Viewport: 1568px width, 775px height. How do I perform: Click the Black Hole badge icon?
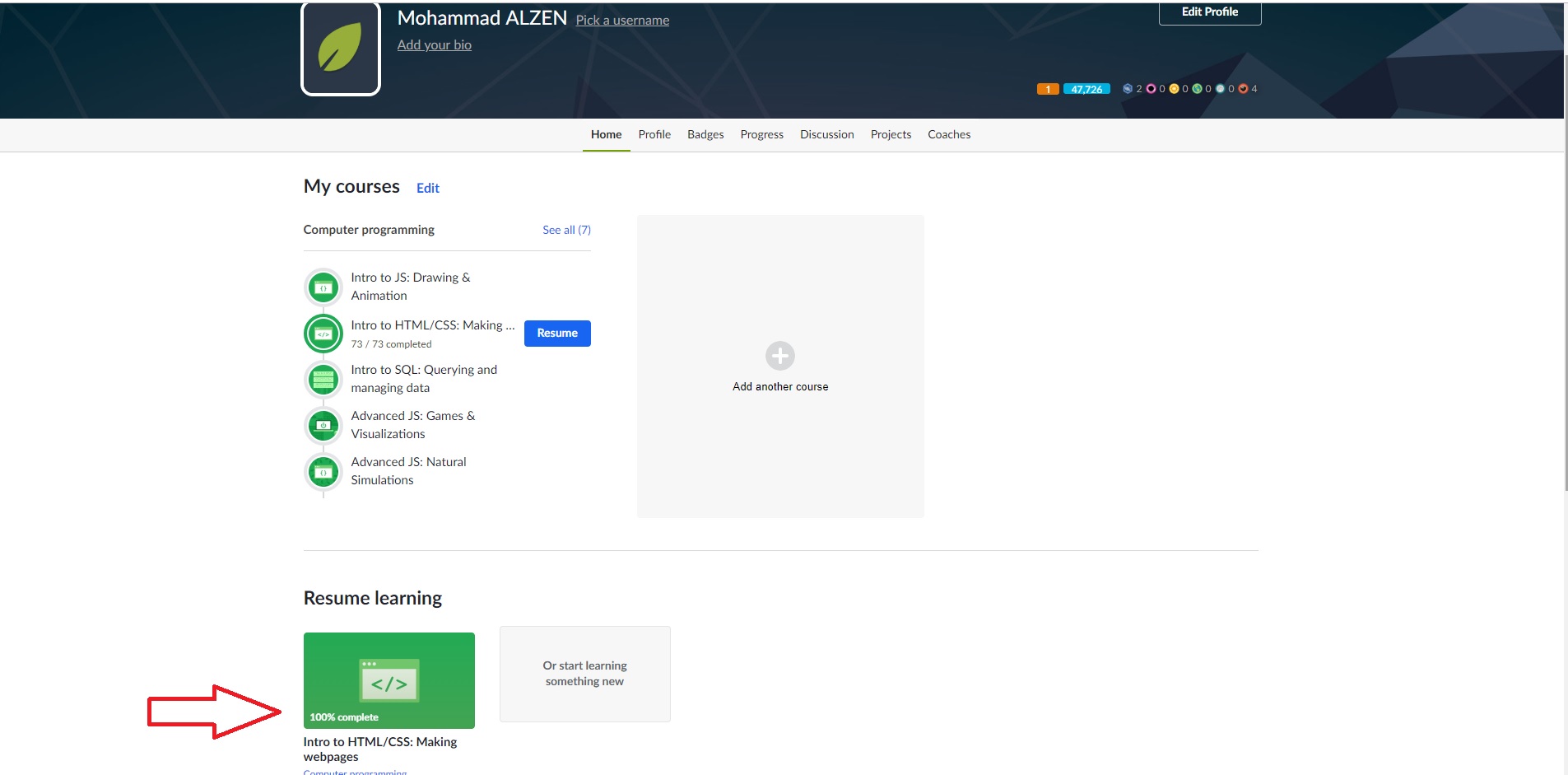1152,88
